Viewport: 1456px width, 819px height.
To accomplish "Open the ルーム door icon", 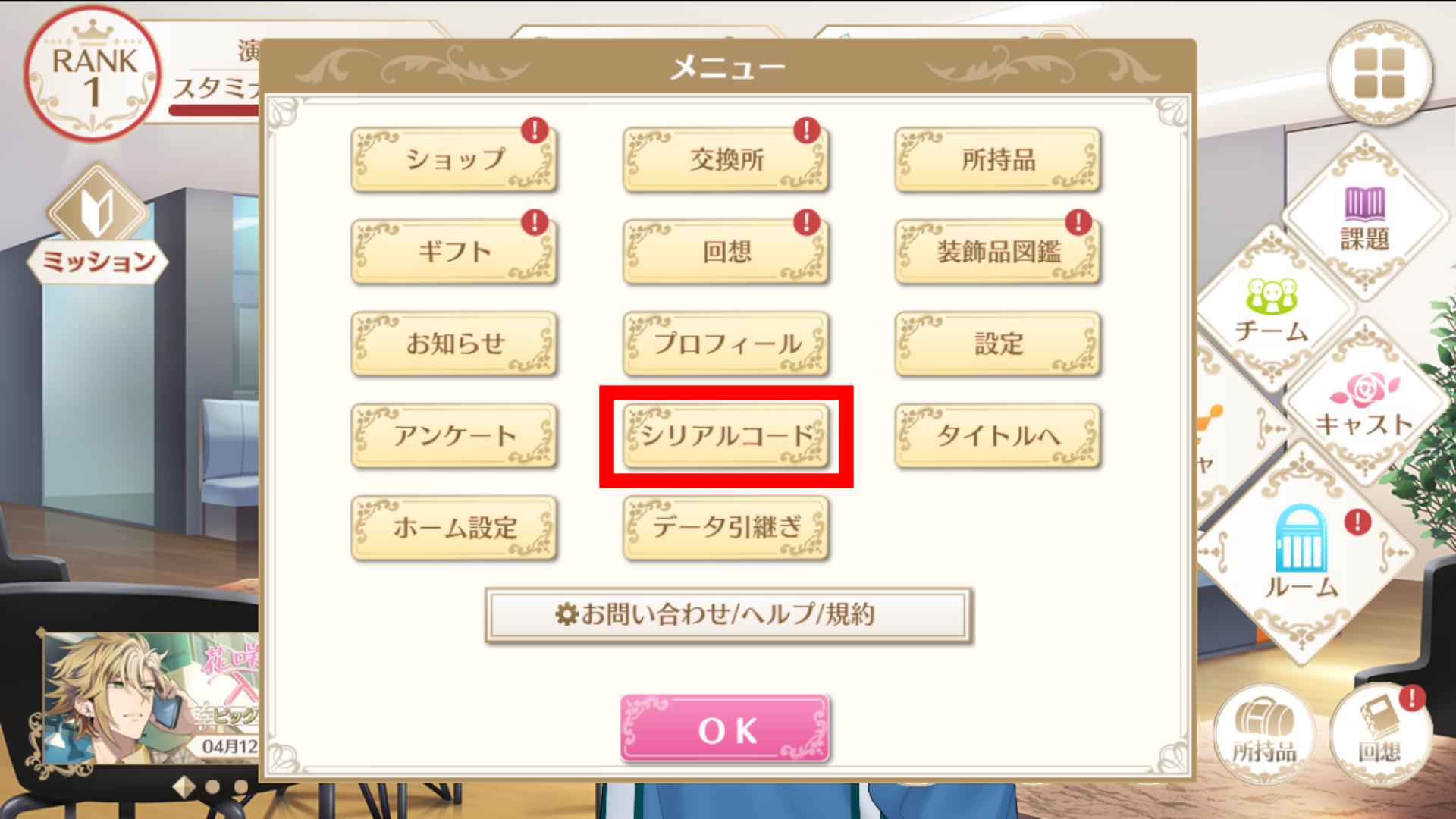I will tap(1301, 554).
